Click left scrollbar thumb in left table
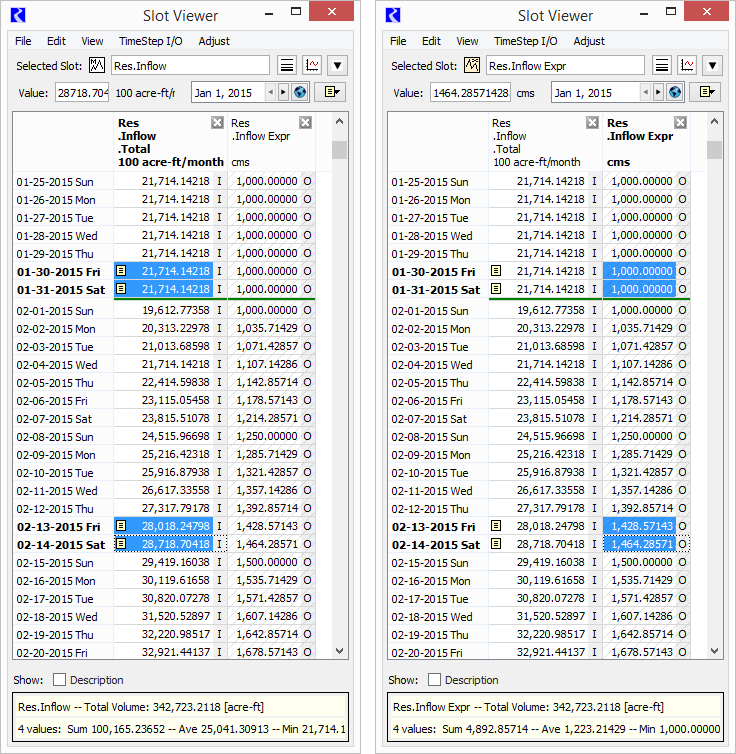The width and height of the screenshot is (736, 754). (x=339, y=150)
